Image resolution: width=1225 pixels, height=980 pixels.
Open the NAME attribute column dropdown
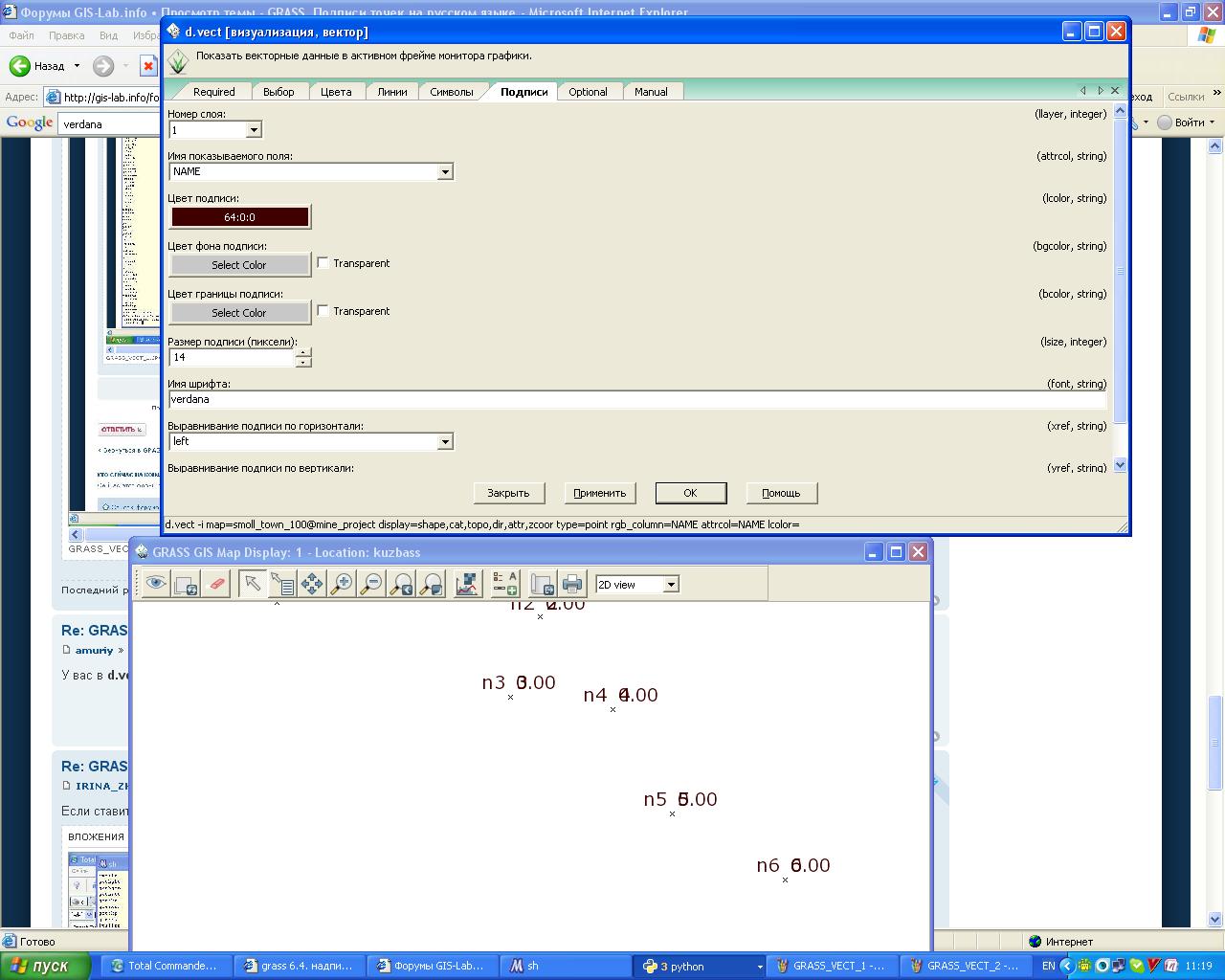coord(445,172)
